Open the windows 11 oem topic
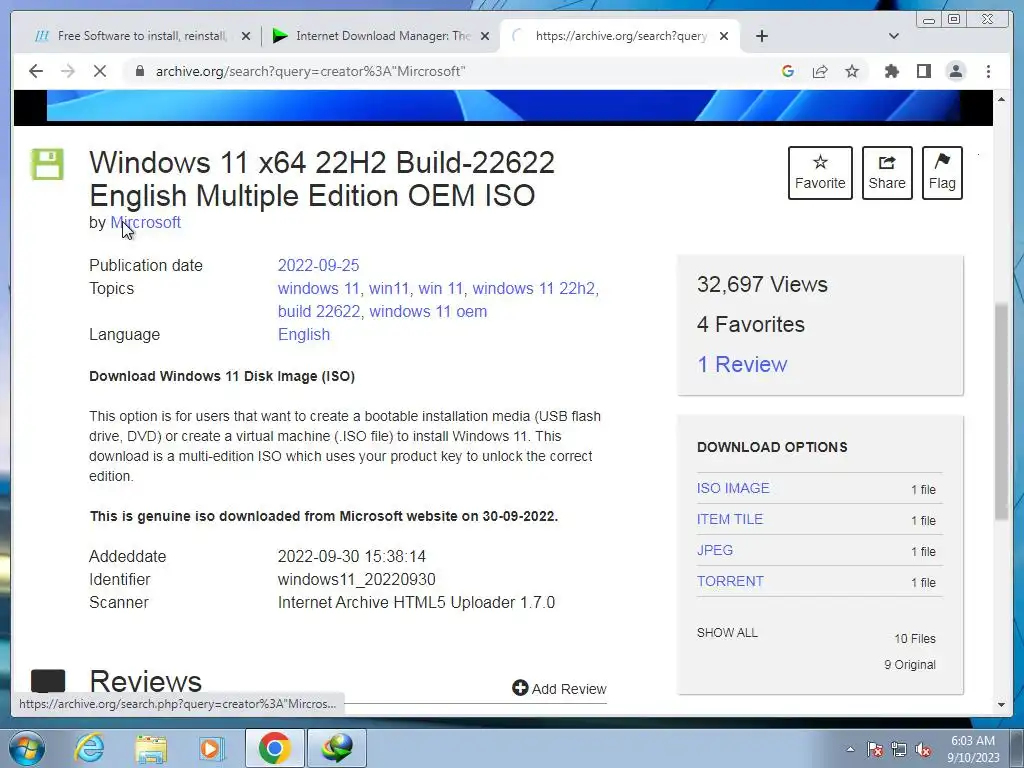This screenshot has height=768, width=1024. 428,312
